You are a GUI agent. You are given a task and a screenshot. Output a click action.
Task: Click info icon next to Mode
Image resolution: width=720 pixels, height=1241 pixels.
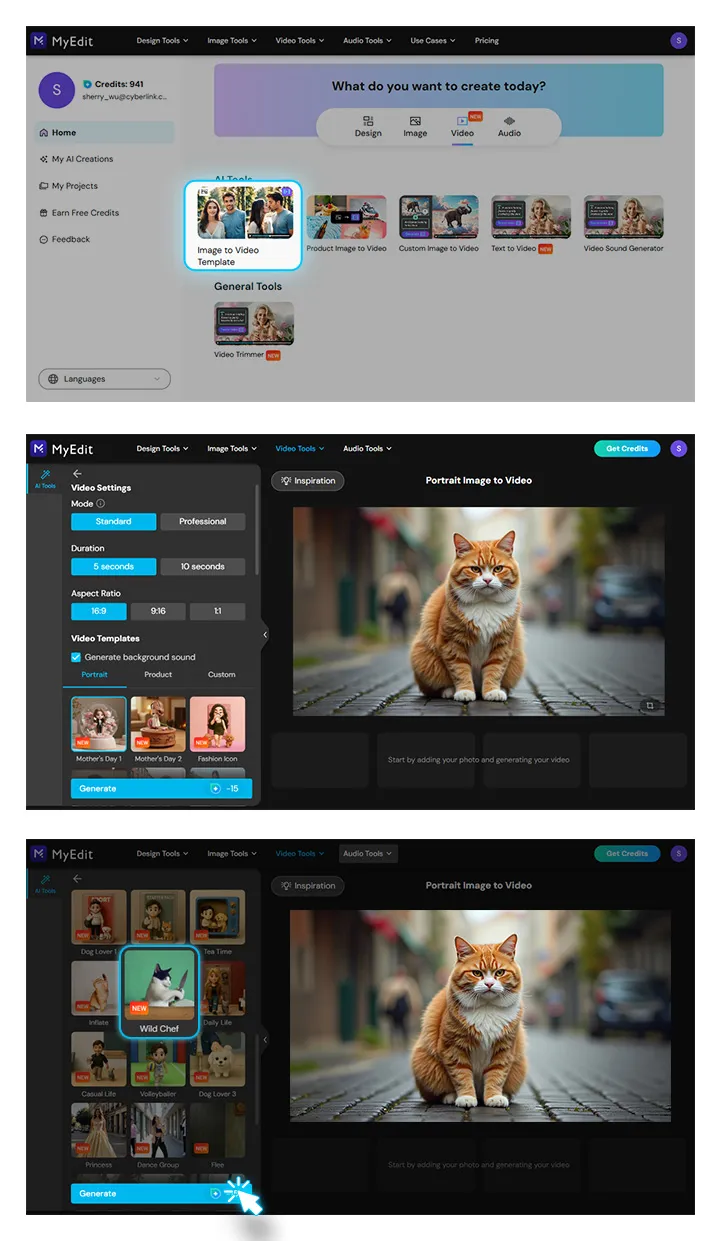coord(100,504)
